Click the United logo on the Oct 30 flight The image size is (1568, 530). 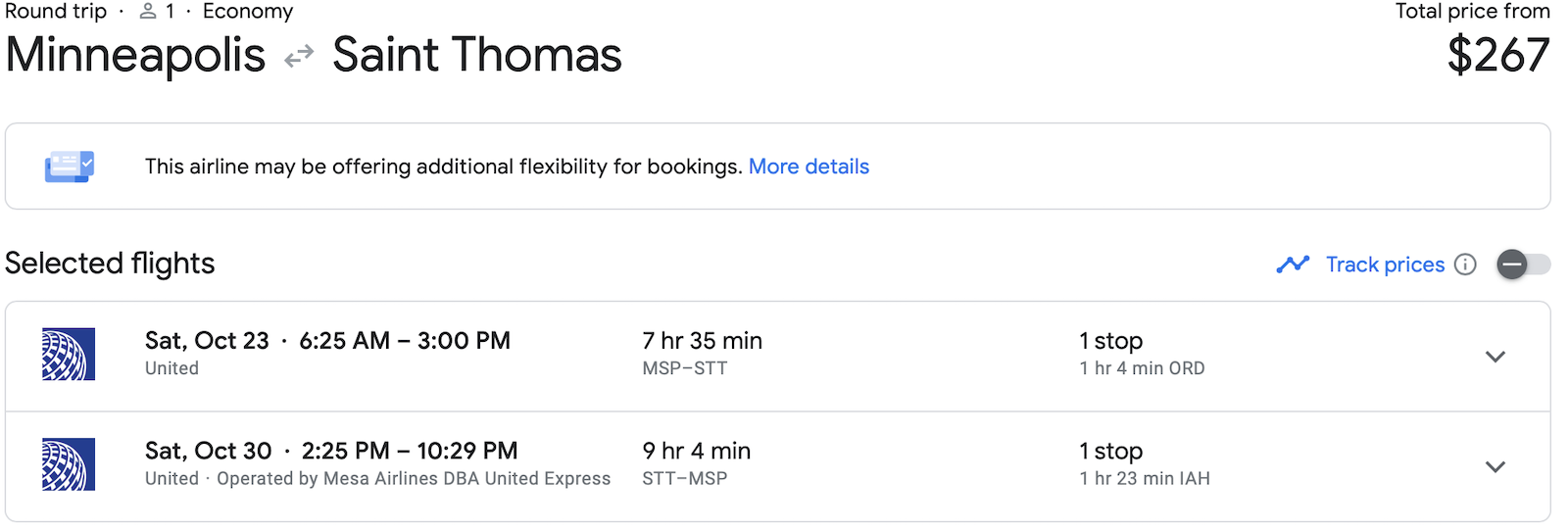click(69, 464)
